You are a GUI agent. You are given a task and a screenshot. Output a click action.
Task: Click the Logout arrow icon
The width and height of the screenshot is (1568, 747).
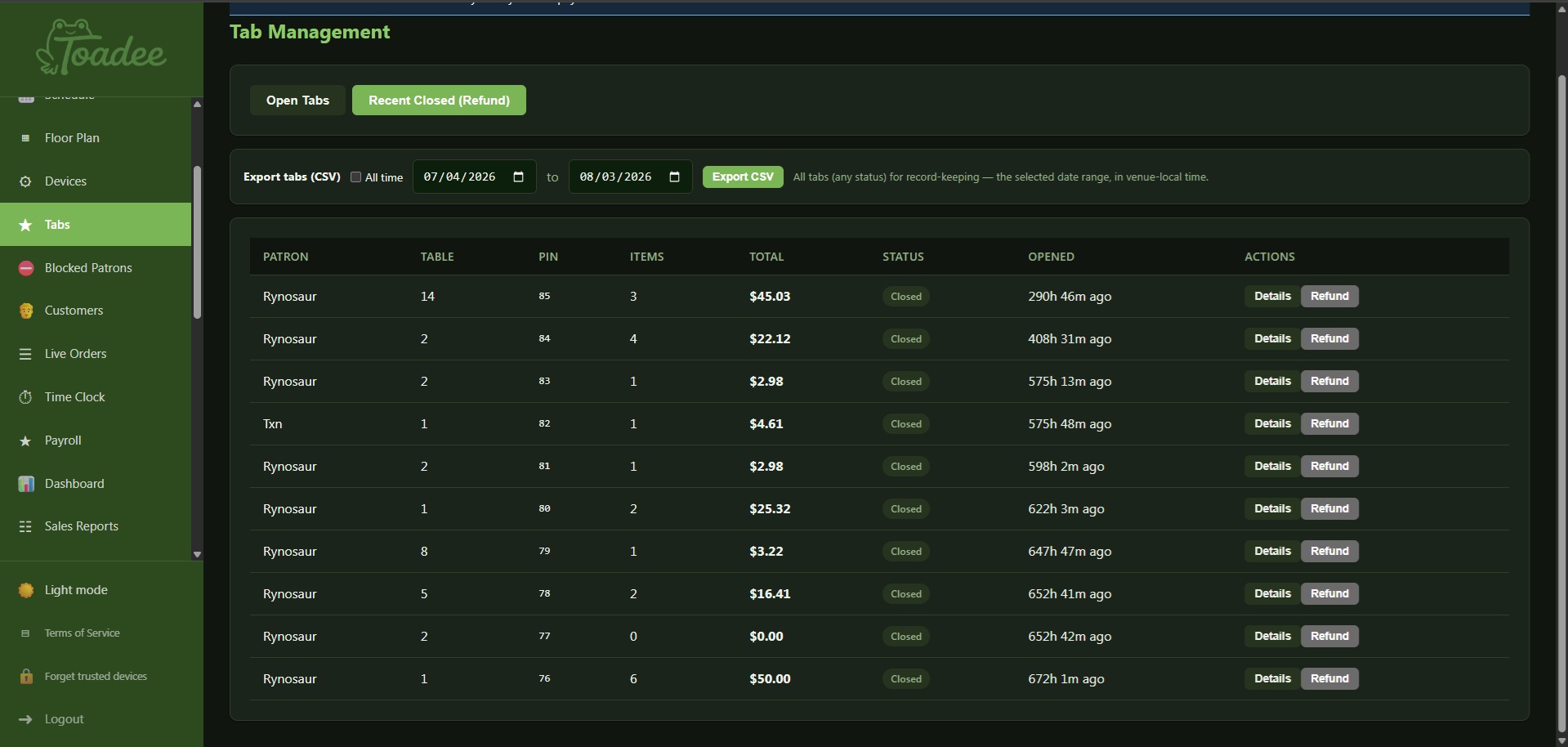(x=25, y=719)
